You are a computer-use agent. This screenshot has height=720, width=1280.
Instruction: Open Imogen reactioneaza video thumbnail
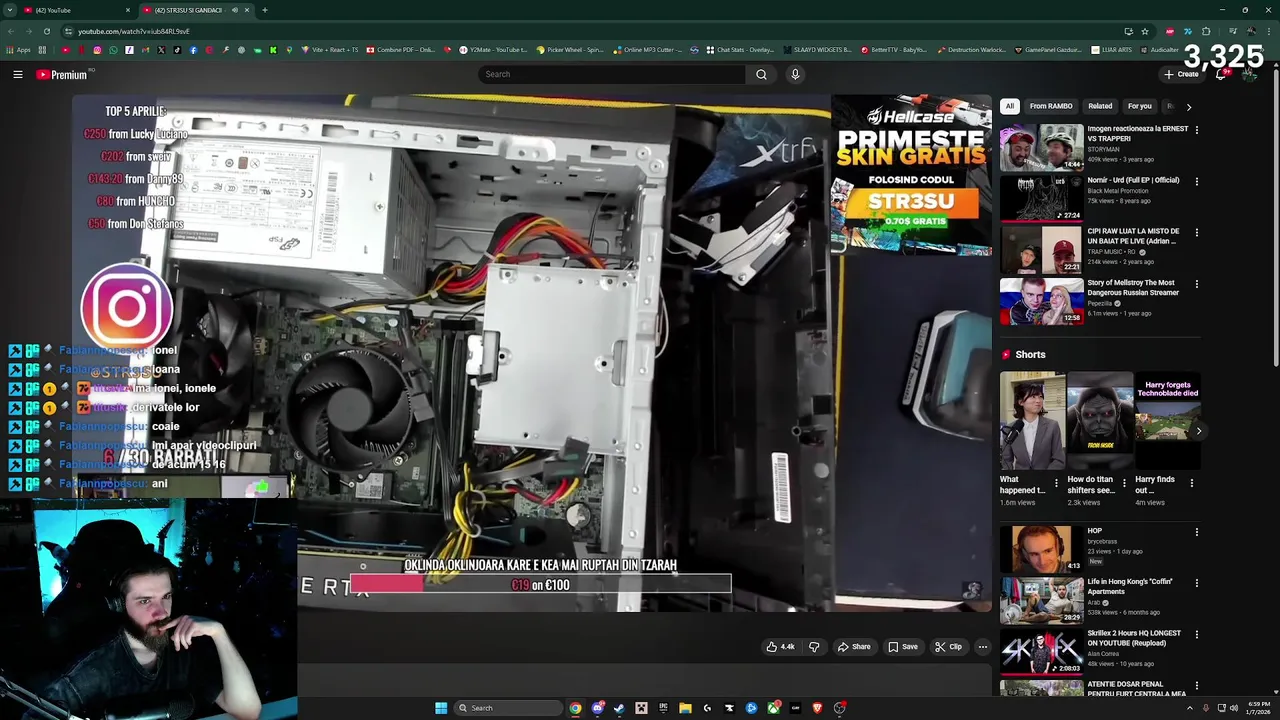tap(1041, 147)
